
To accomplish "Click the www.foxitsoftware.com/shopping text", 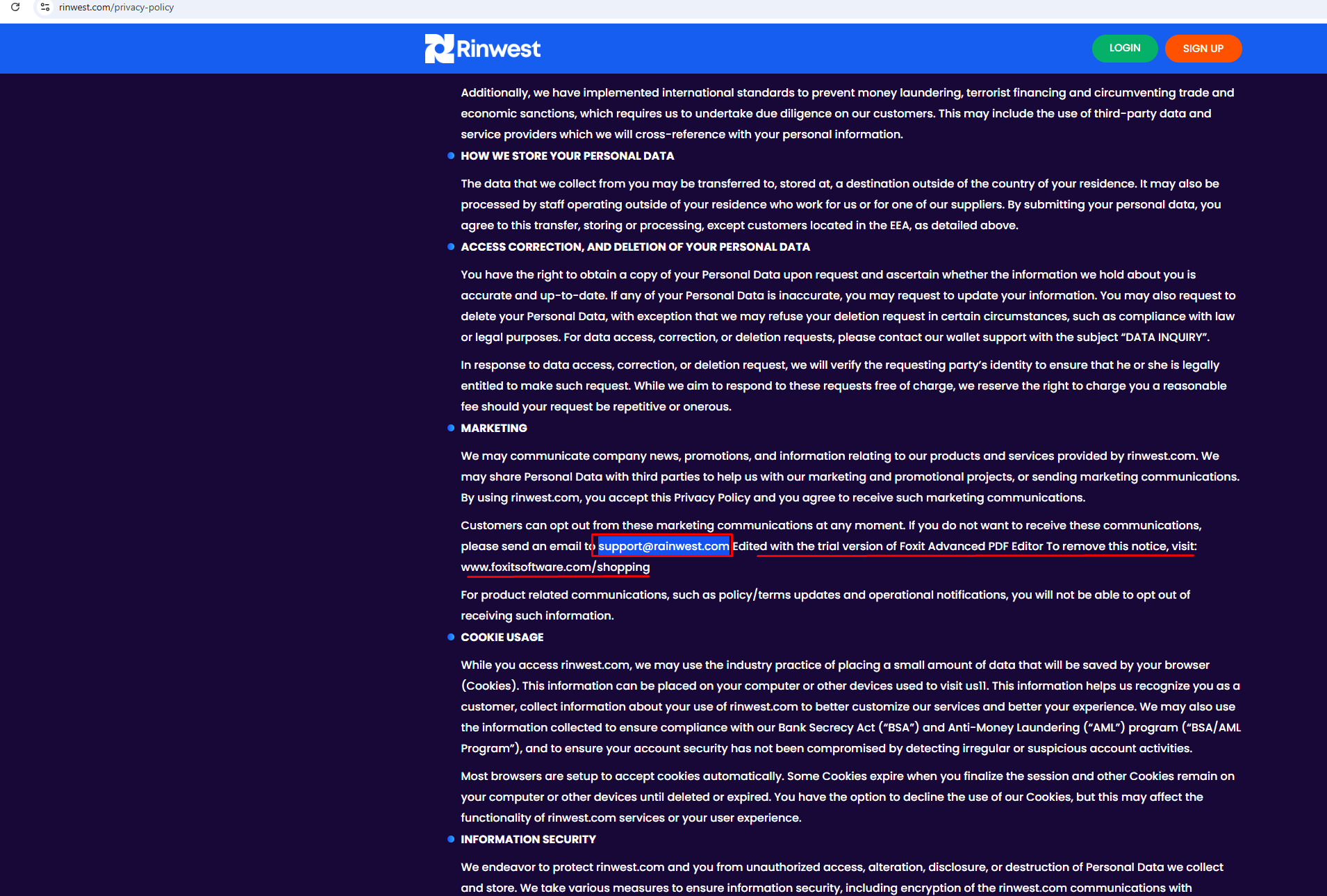I will click(x=555, y=567).
